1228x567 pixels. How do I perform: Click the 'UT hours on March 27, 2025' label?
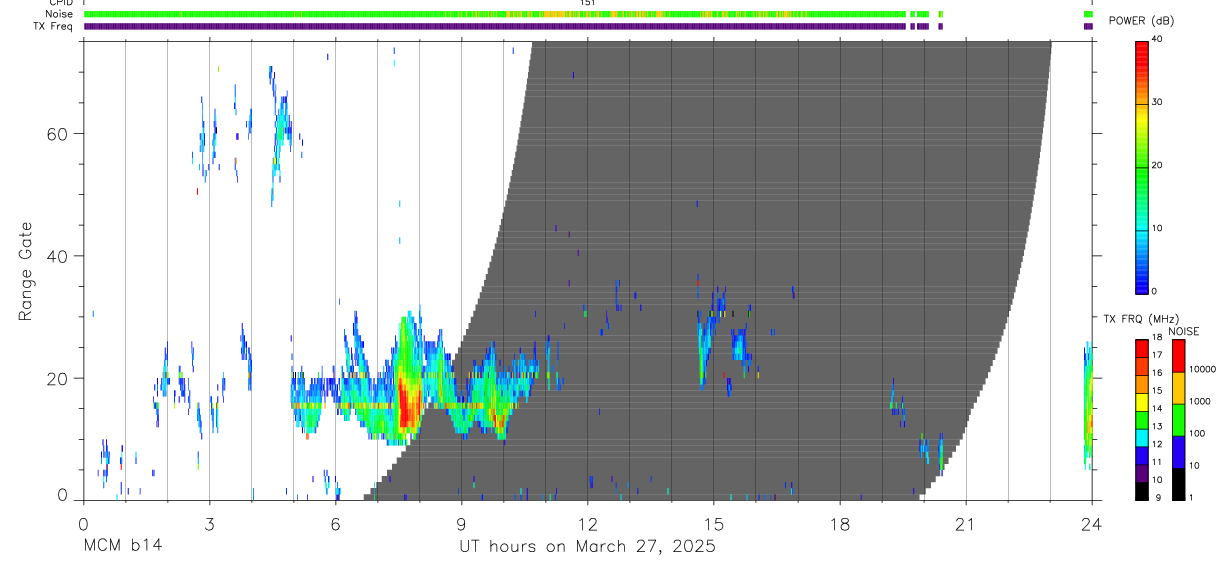[x=587, y=547]
